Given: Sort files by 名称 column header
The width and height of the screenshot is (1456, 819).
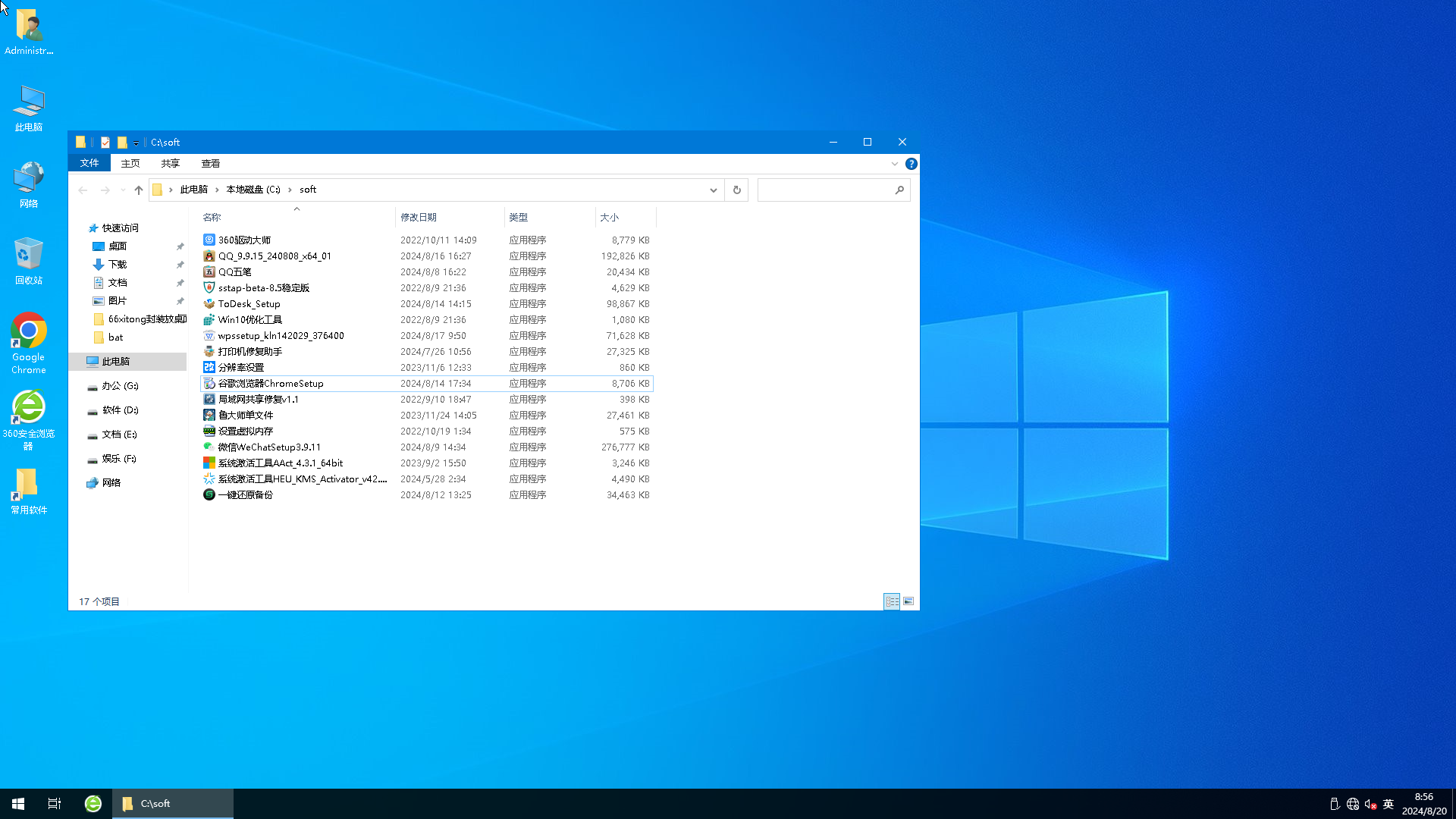Looking at the screenshot, I should 297,217.
